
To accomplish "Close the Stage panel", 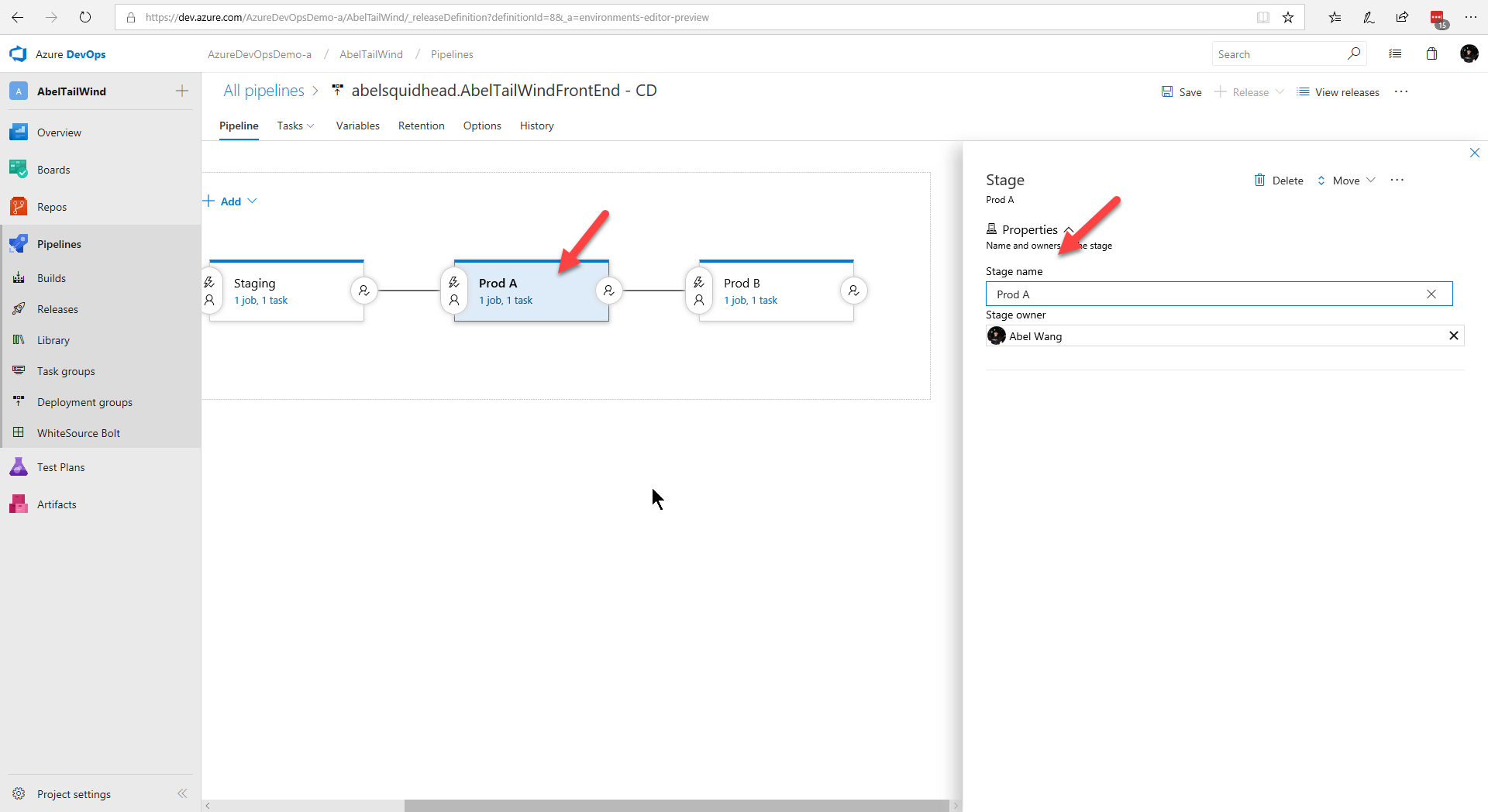I will click(x=1475, y=153).
